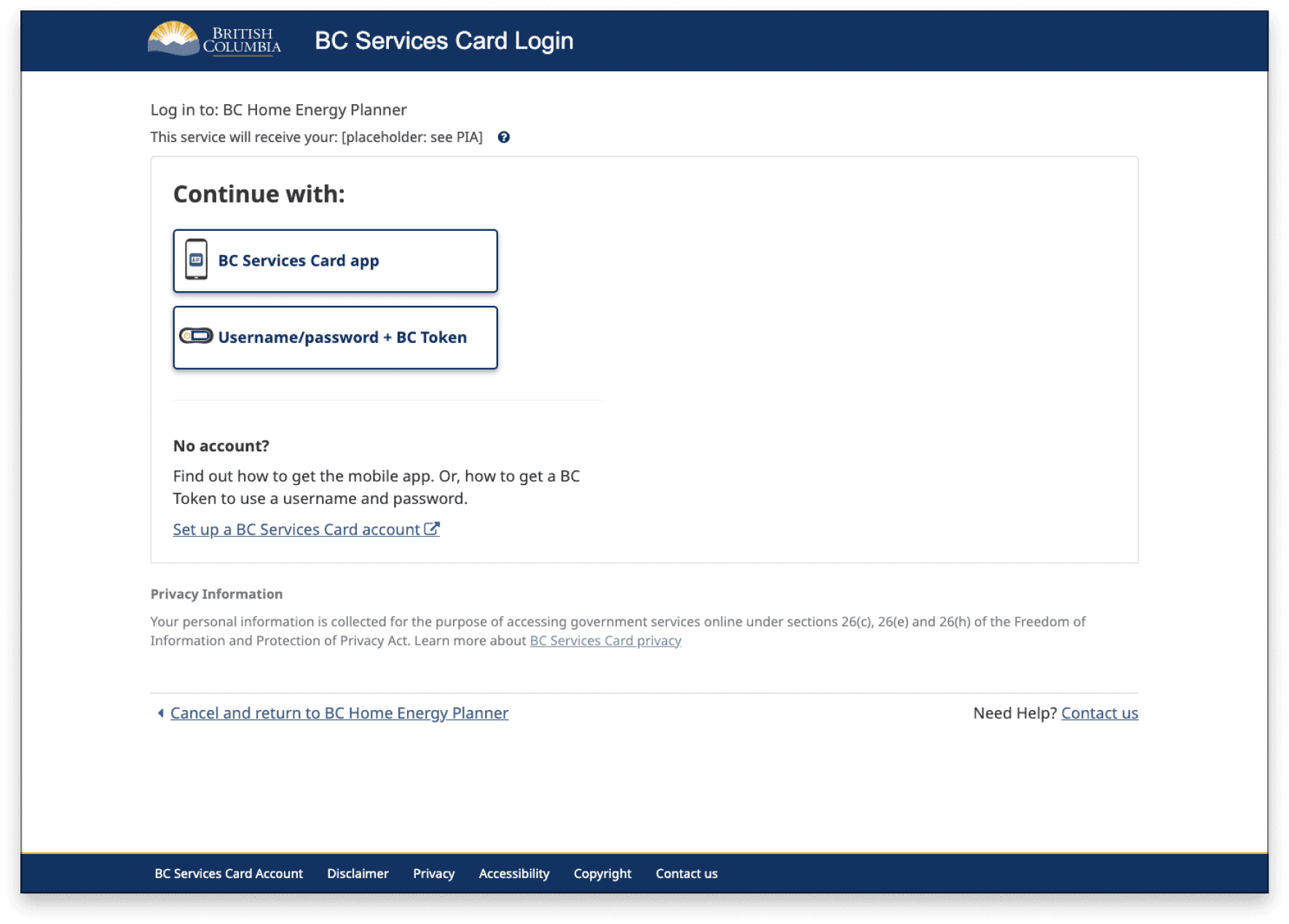Click the 'Continue with:' heading
The image size is (1289, 924).
(259, 194)
